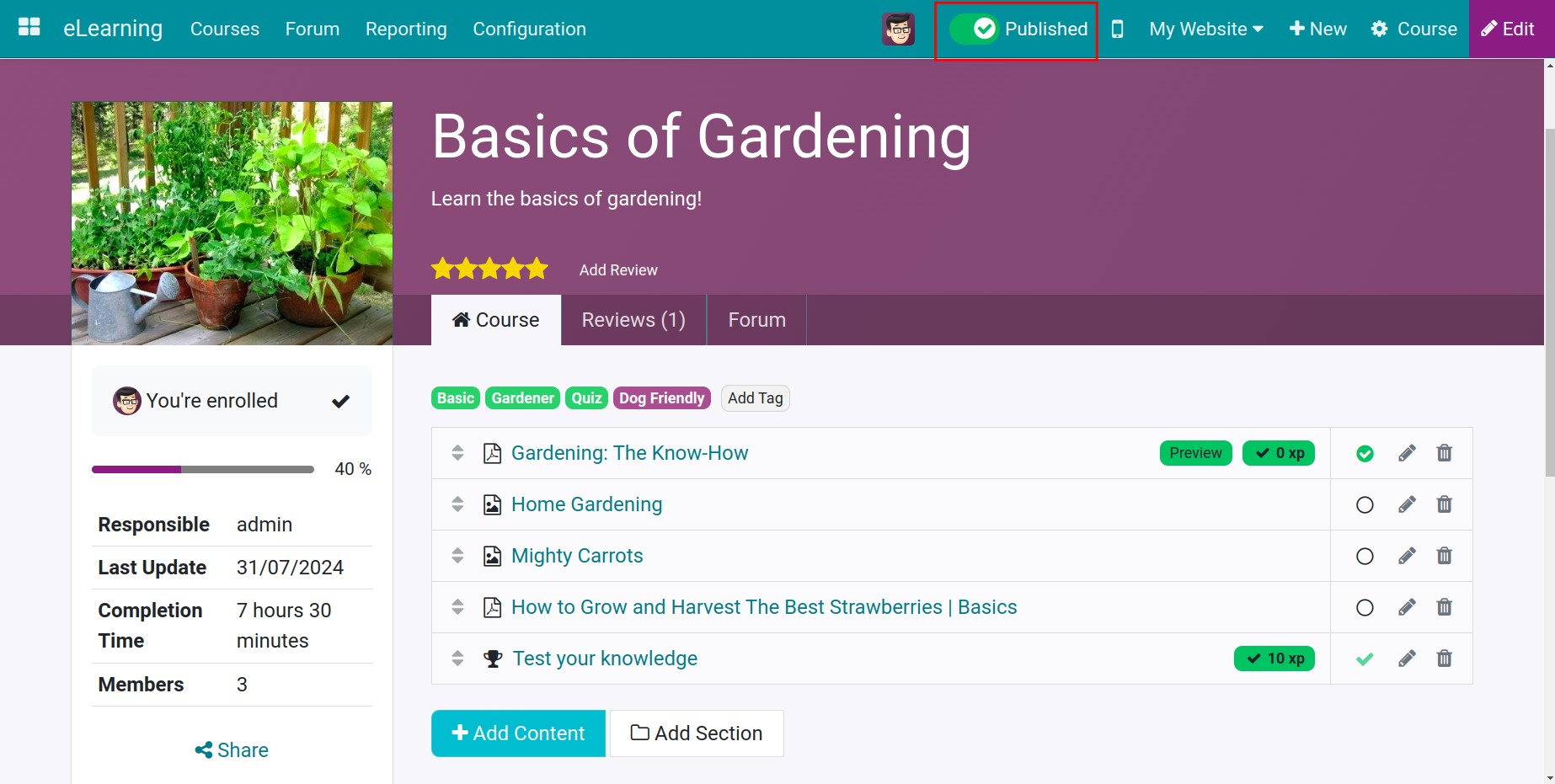The image size is (1555, 784).
Task: Delete the Mighty Carrots content
Action: pyautogui.click(x=1444, y=556)
